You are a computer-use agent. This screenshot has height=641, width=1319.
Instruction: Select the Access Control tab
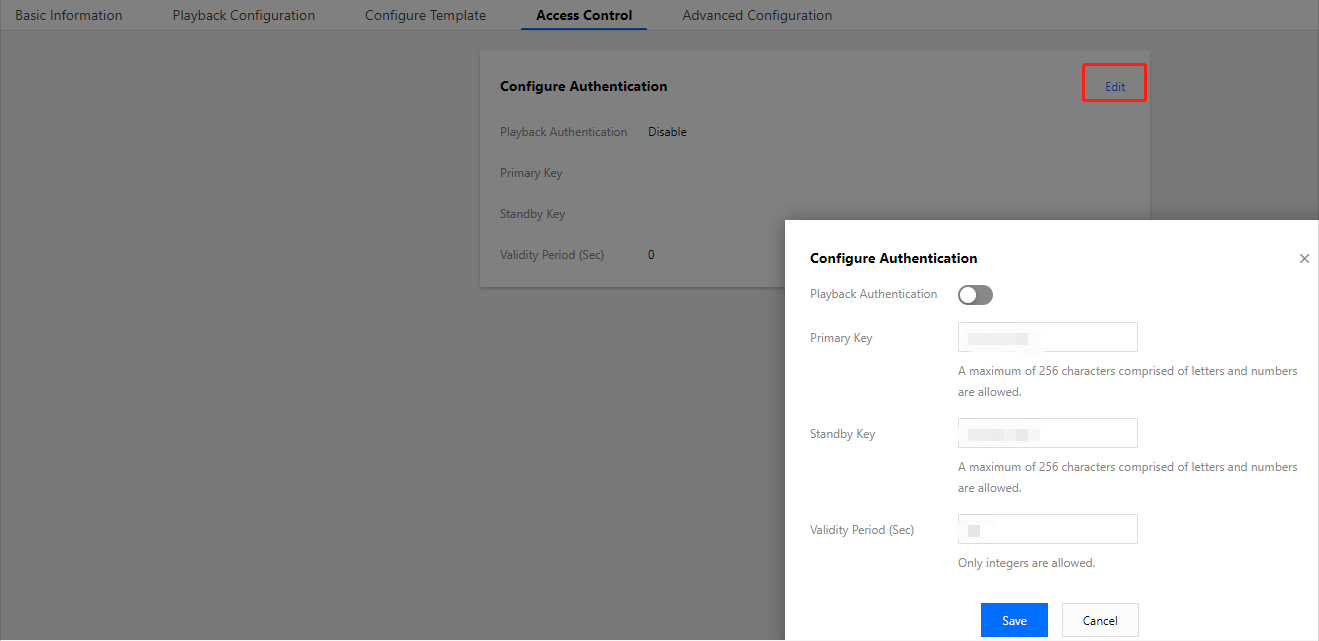tap(584, 16)
